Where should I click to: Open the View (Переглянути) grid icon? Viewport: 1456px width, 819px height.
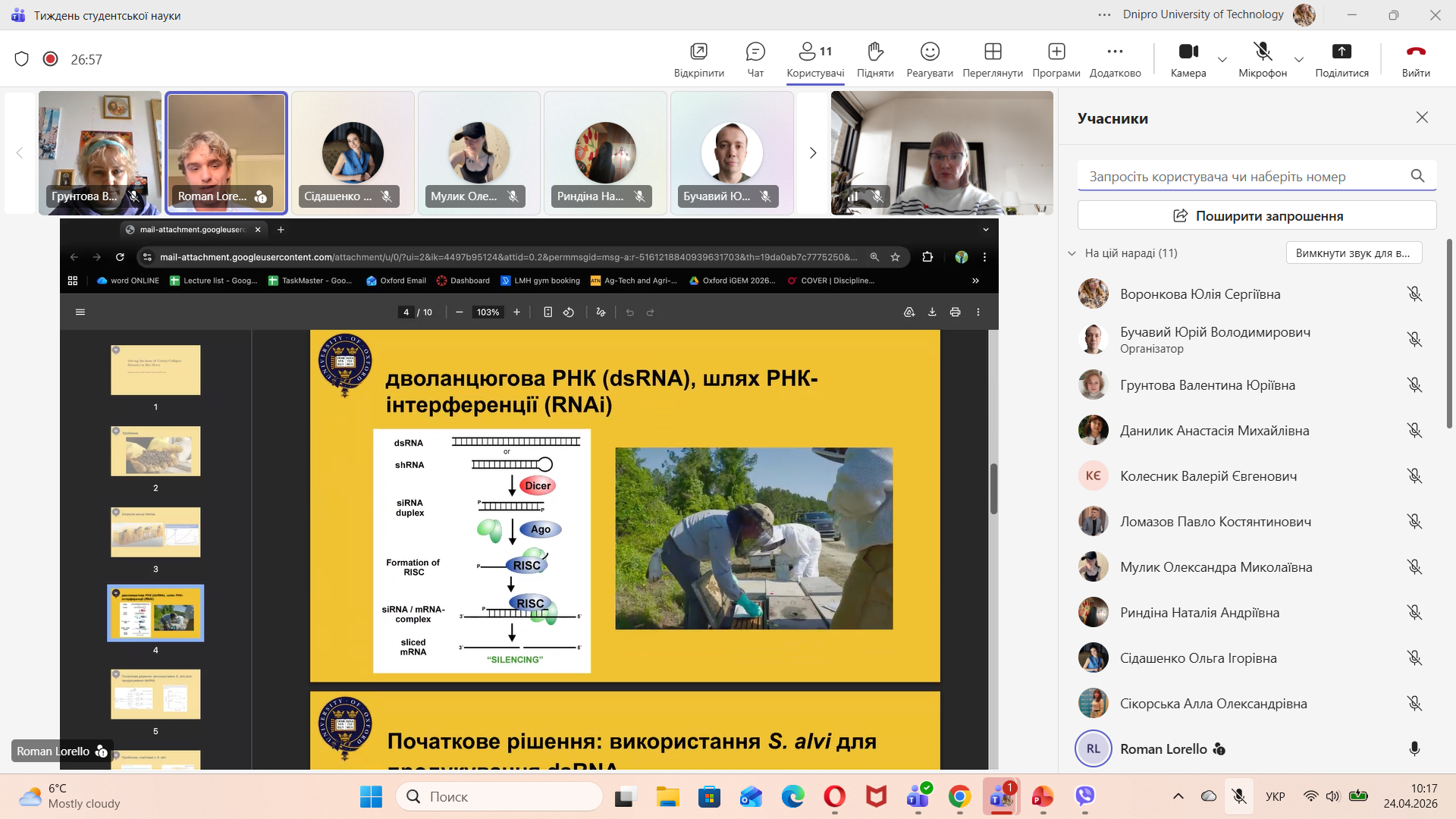(x=993, y=52)
